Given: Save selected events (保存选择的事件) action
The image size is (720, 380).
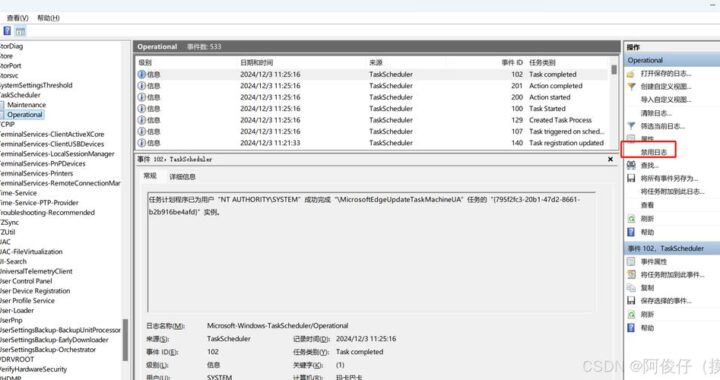Looking at the screenshot, I should click(x=666, y=301).
